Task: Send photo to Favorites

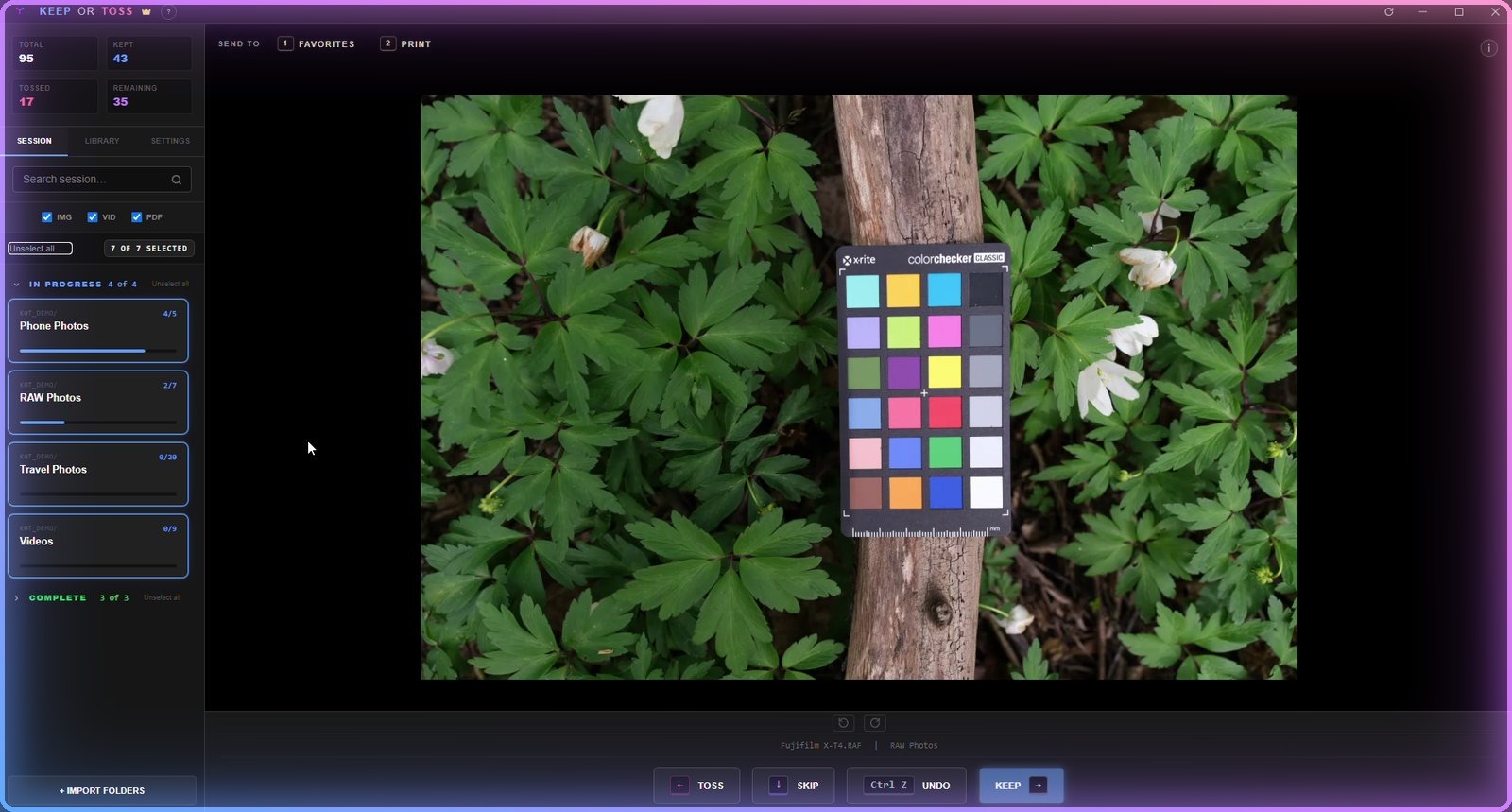Action: [317, 44]
